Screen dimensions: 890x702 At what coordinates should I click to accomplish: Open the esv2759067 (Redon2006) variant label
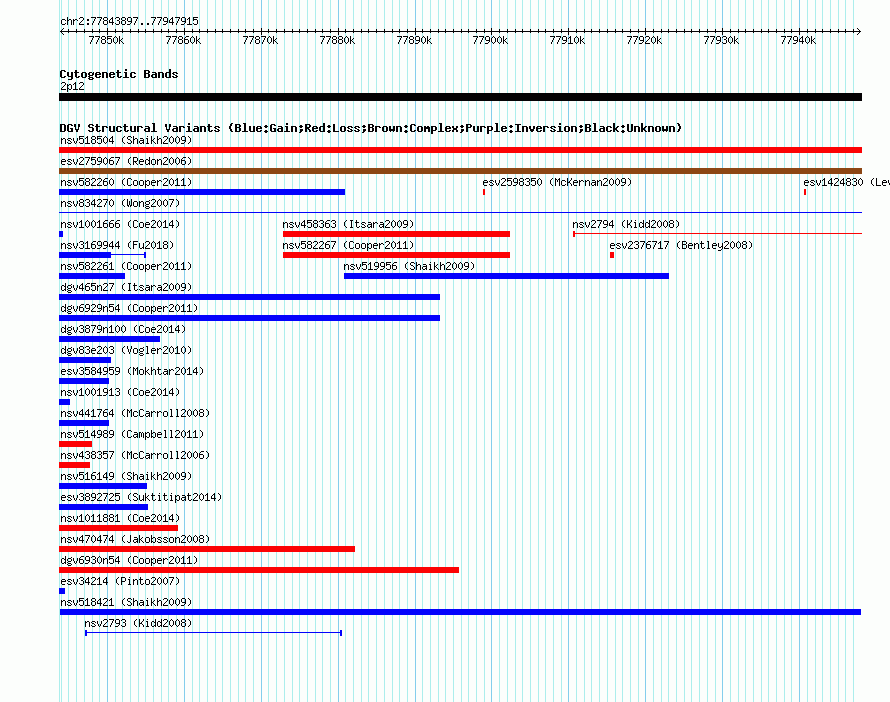click(x=126, y=161)
